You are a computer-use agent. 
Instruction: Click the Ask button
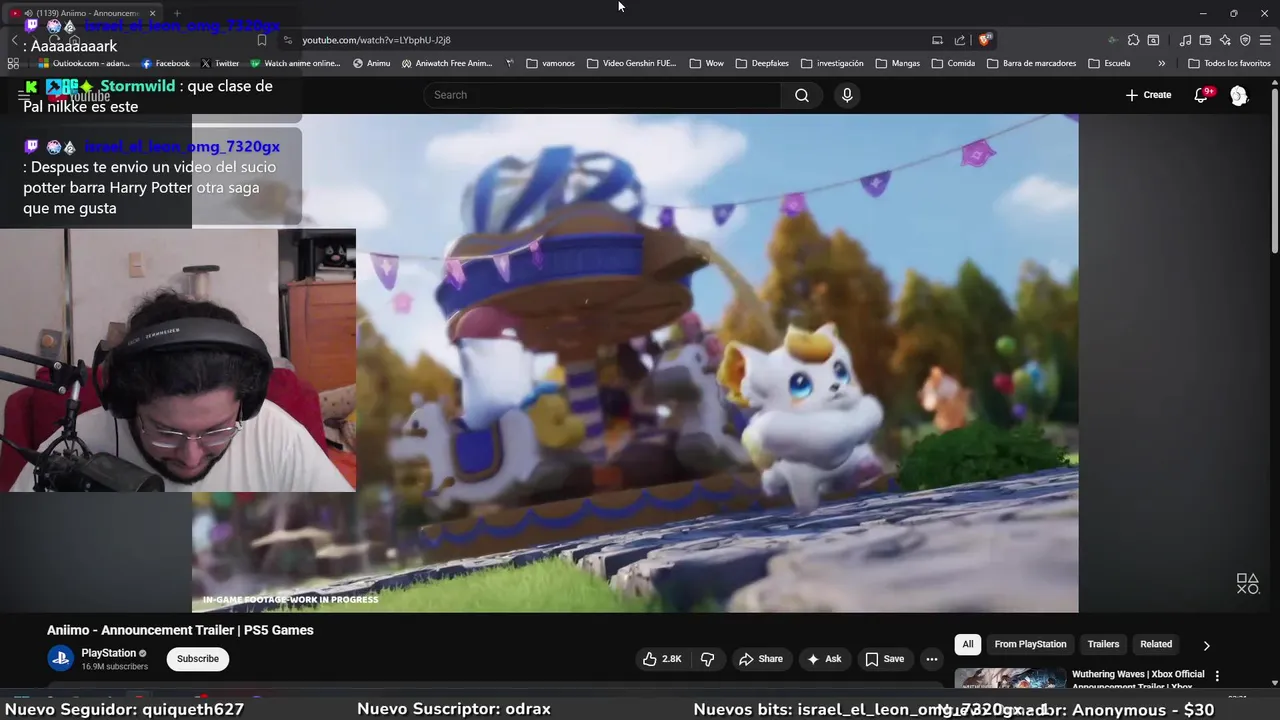pyautogui.click(x=825, y=659)
